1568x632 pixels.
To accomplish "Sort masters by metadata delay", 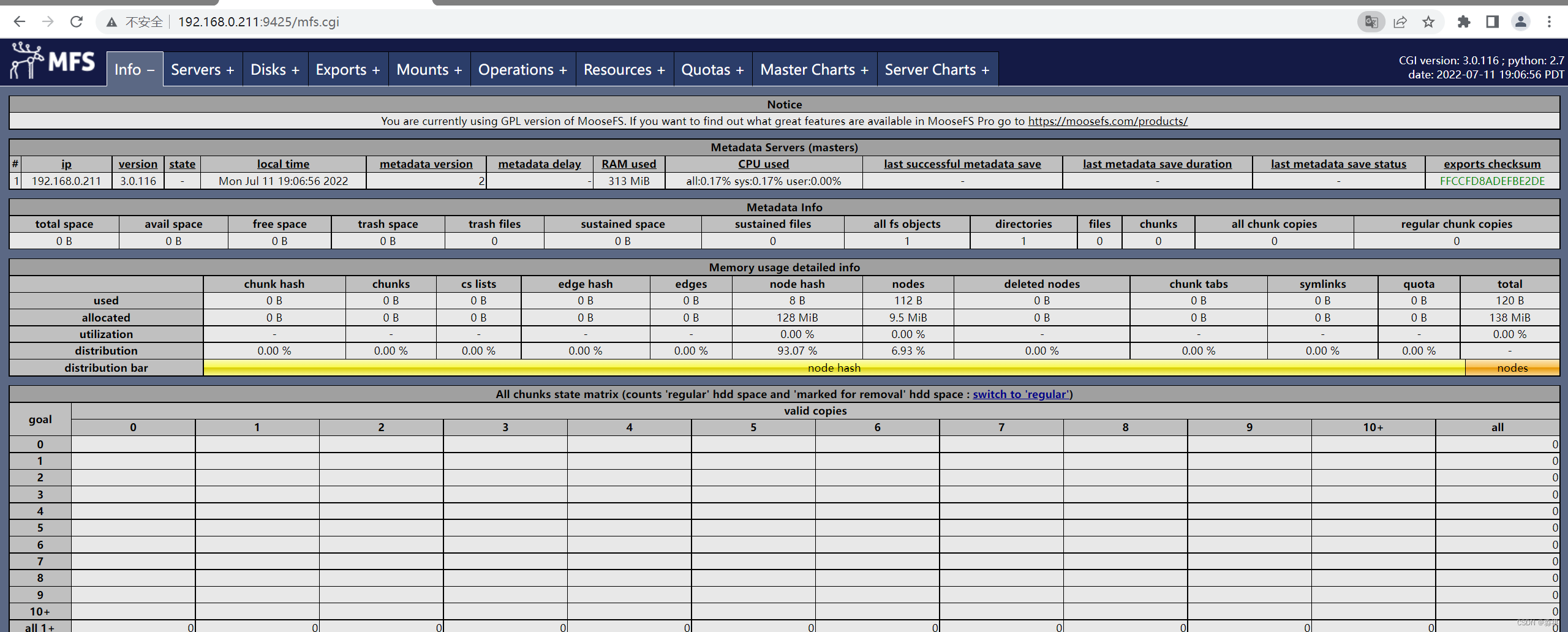I will [x=540, y=164].
